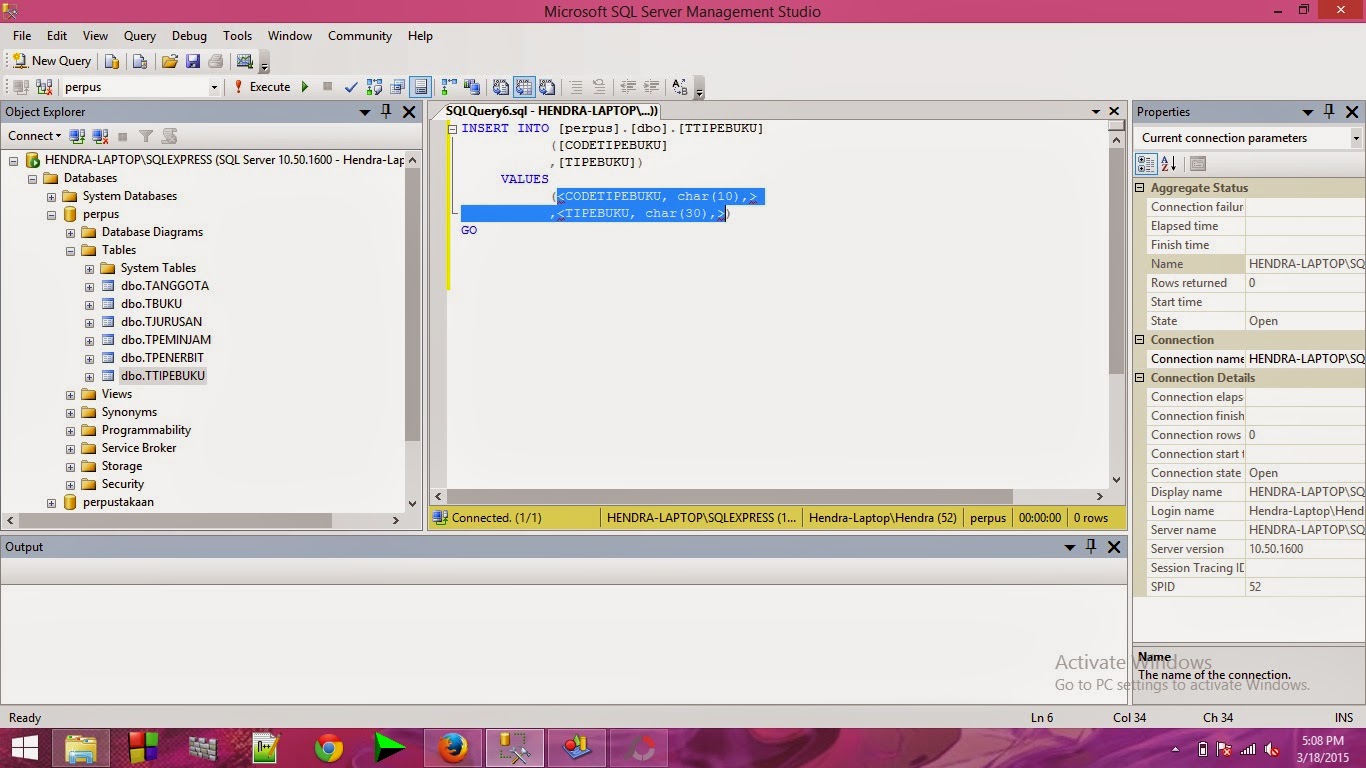Open the Debug menu
This screenshot has width=1366, height=768.
click(x=189, y=36)
